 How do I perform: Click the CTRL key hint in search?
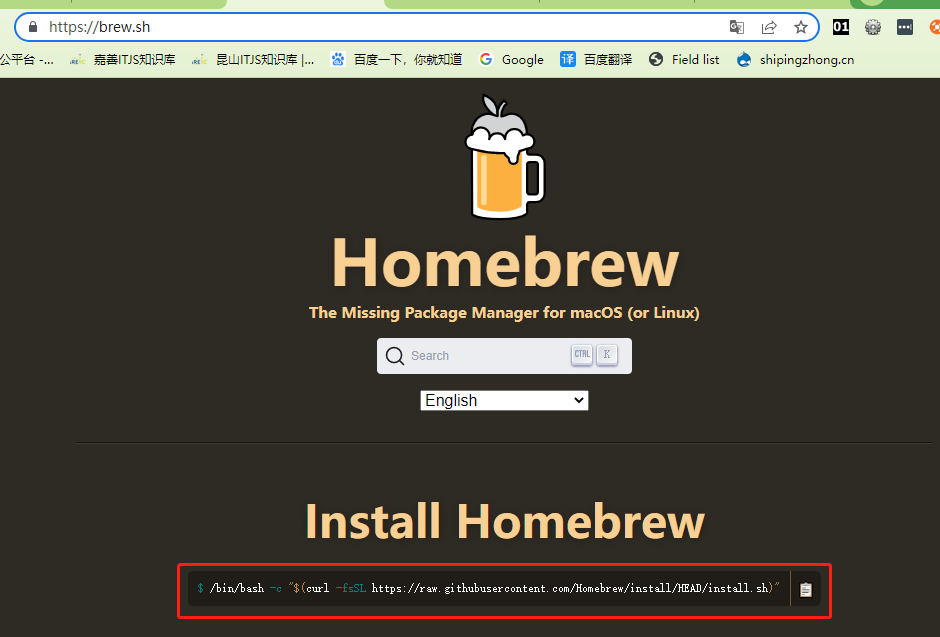pyautogui.click(x=582, y=355)
